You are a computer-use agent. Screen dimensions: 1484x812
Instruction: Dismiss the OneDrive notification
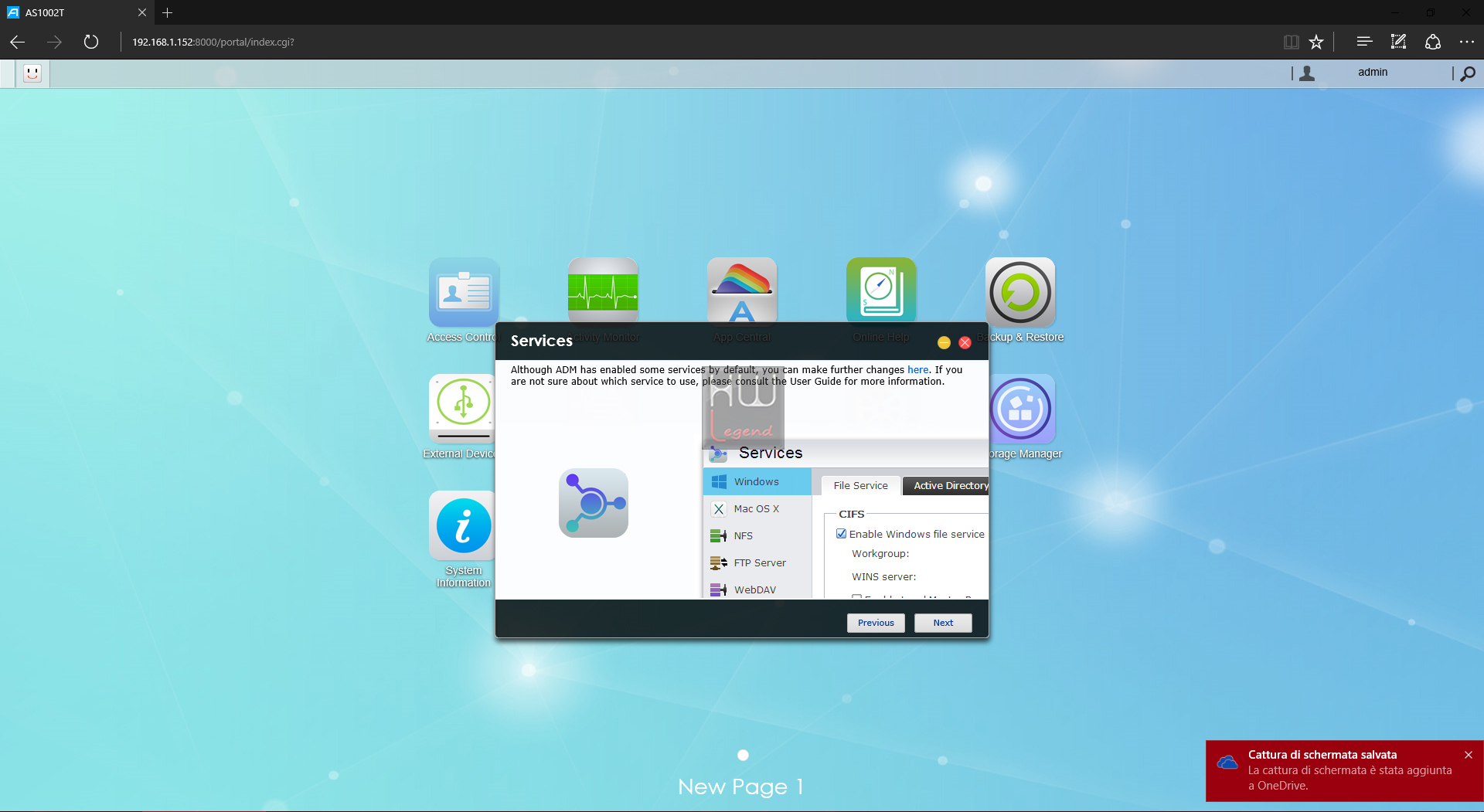(x=1469, y=755)
